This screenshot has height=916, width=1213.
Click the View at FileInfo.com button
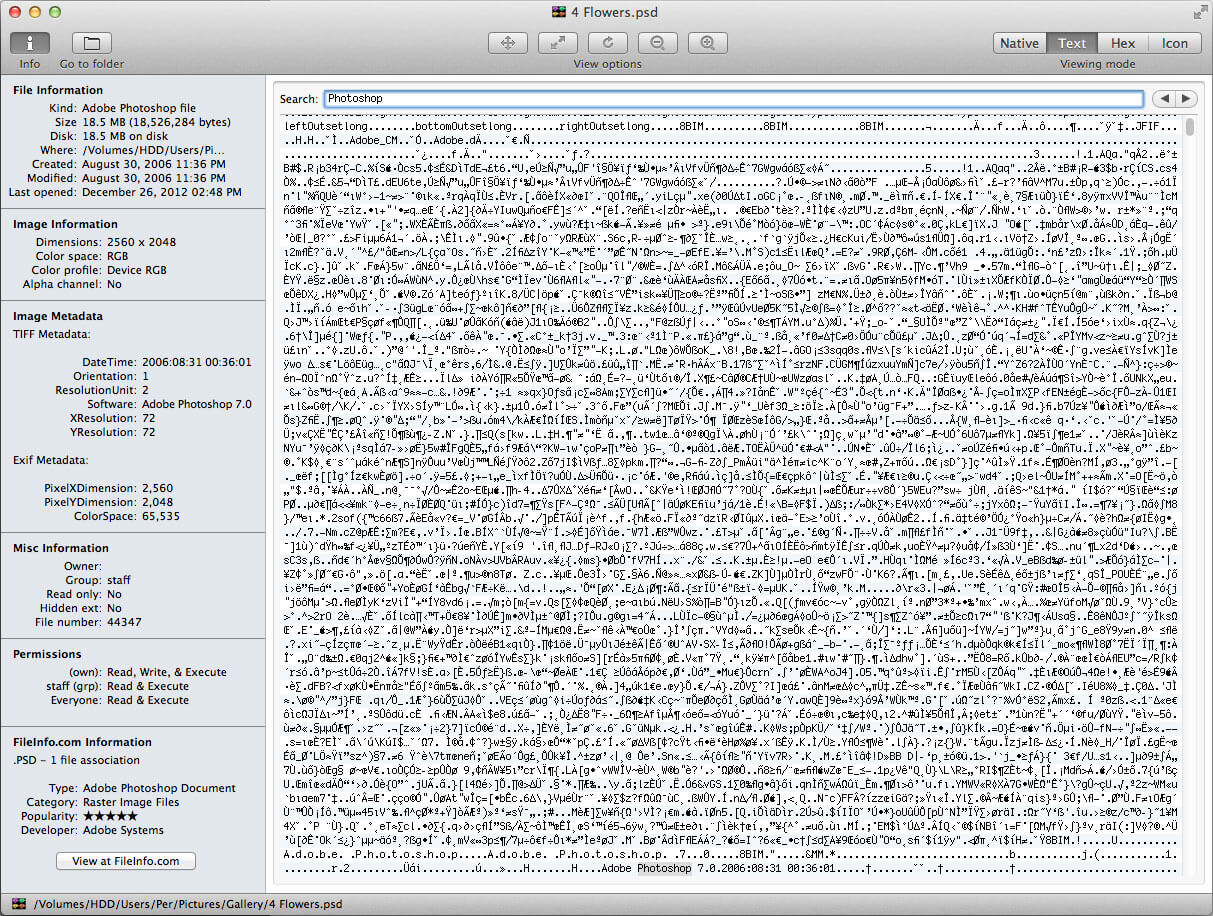[x=126, y=861]
